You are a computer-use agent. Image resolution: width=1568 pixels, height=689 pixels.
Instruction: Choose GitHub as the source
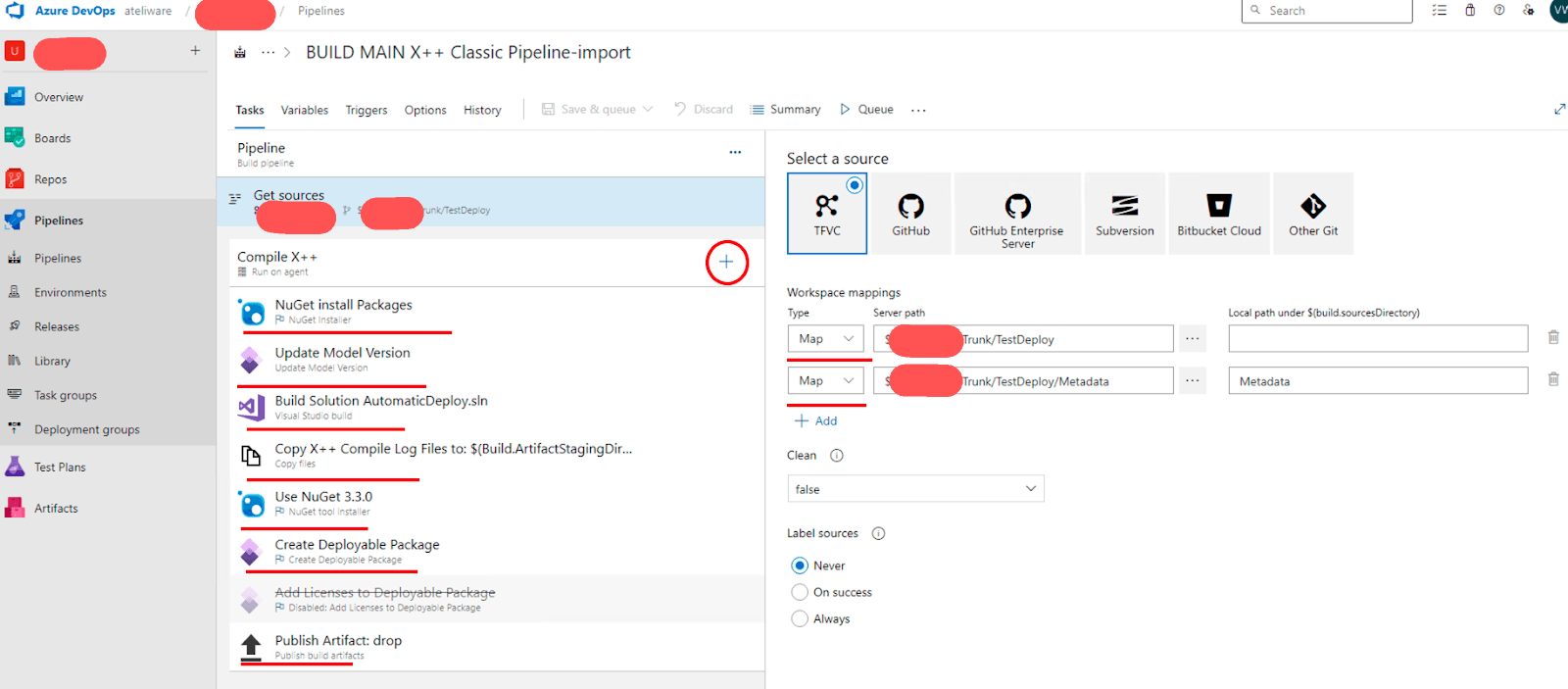point(910,214)
